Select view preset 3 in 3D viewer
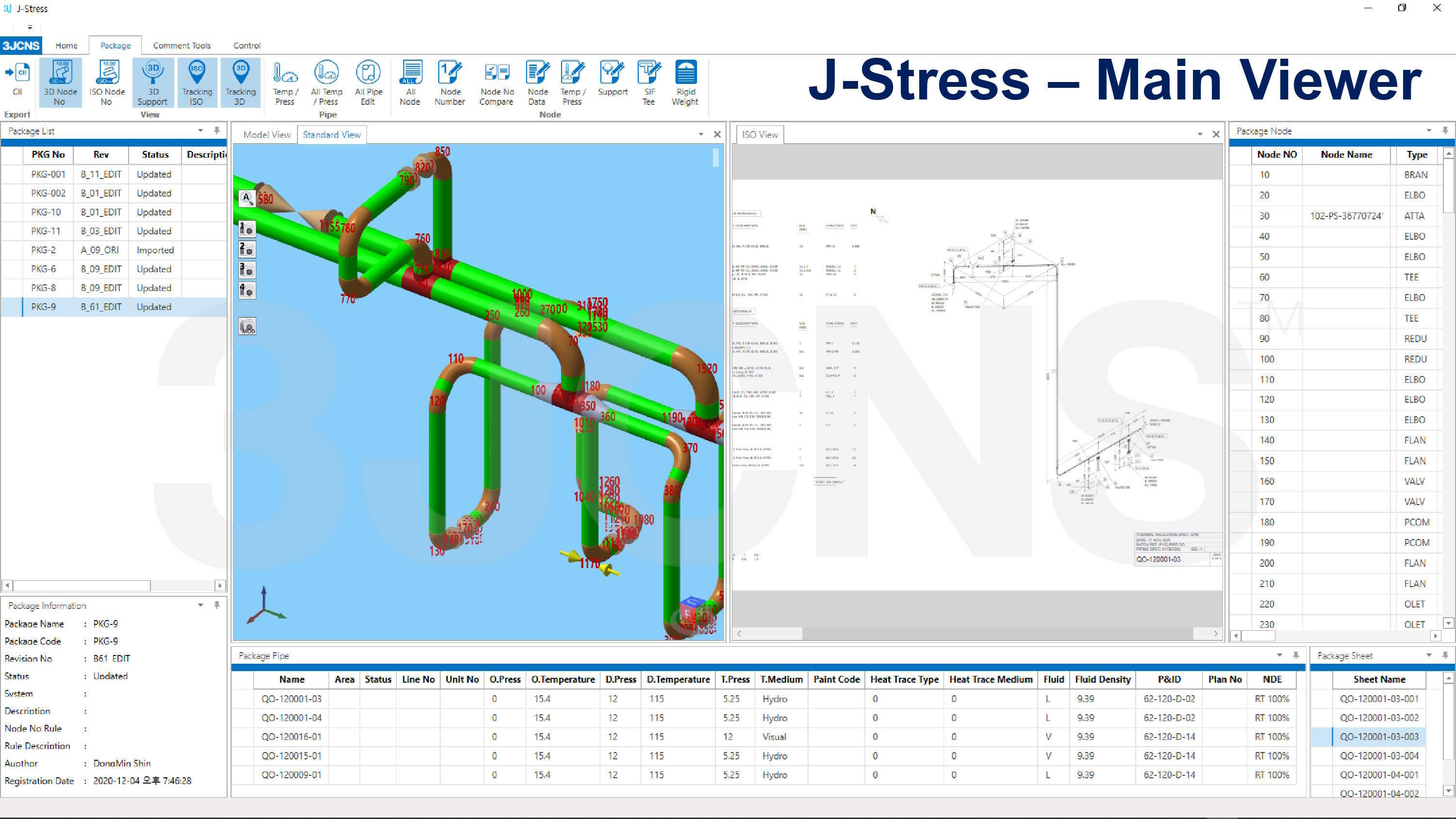 coord(247,270)
